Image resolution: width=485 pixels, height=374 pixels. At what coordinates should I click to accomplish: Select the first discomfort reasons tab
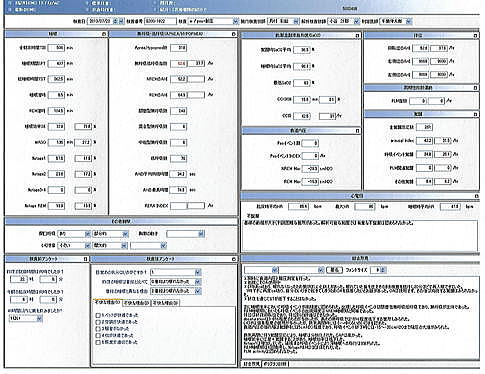[107, 303]
